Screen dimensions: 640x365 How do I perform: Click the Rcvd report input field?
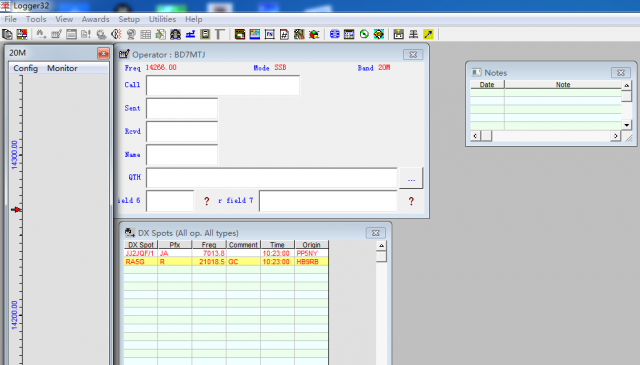click(182, 131)
